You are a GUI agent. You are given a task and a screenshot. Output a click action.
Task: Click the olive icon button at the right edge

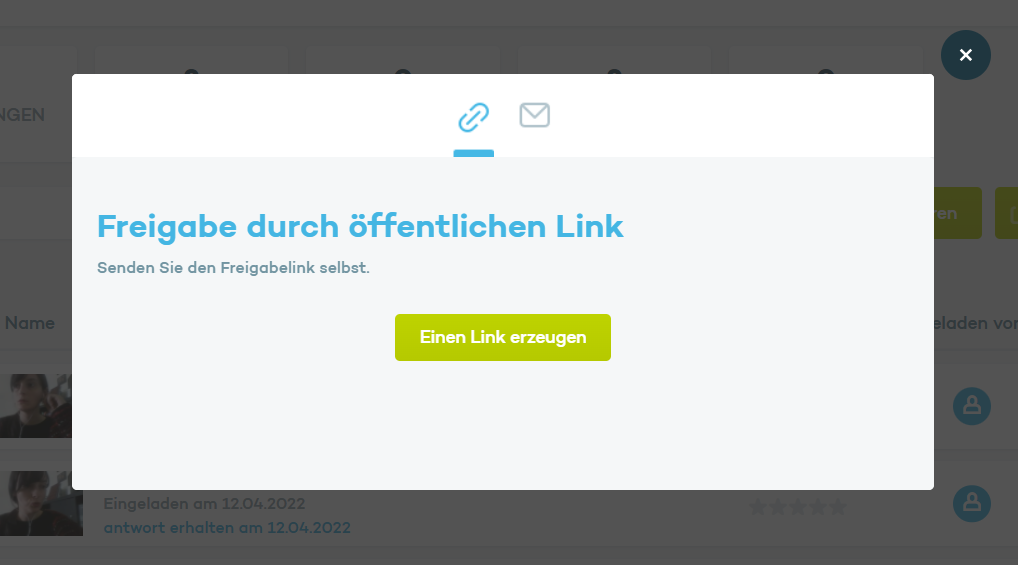1006,213
